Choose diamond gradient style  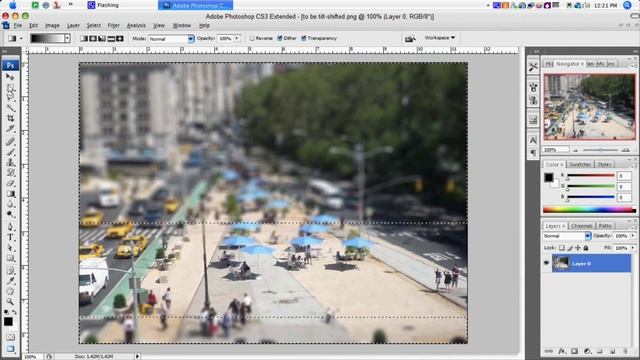(120, 38)
